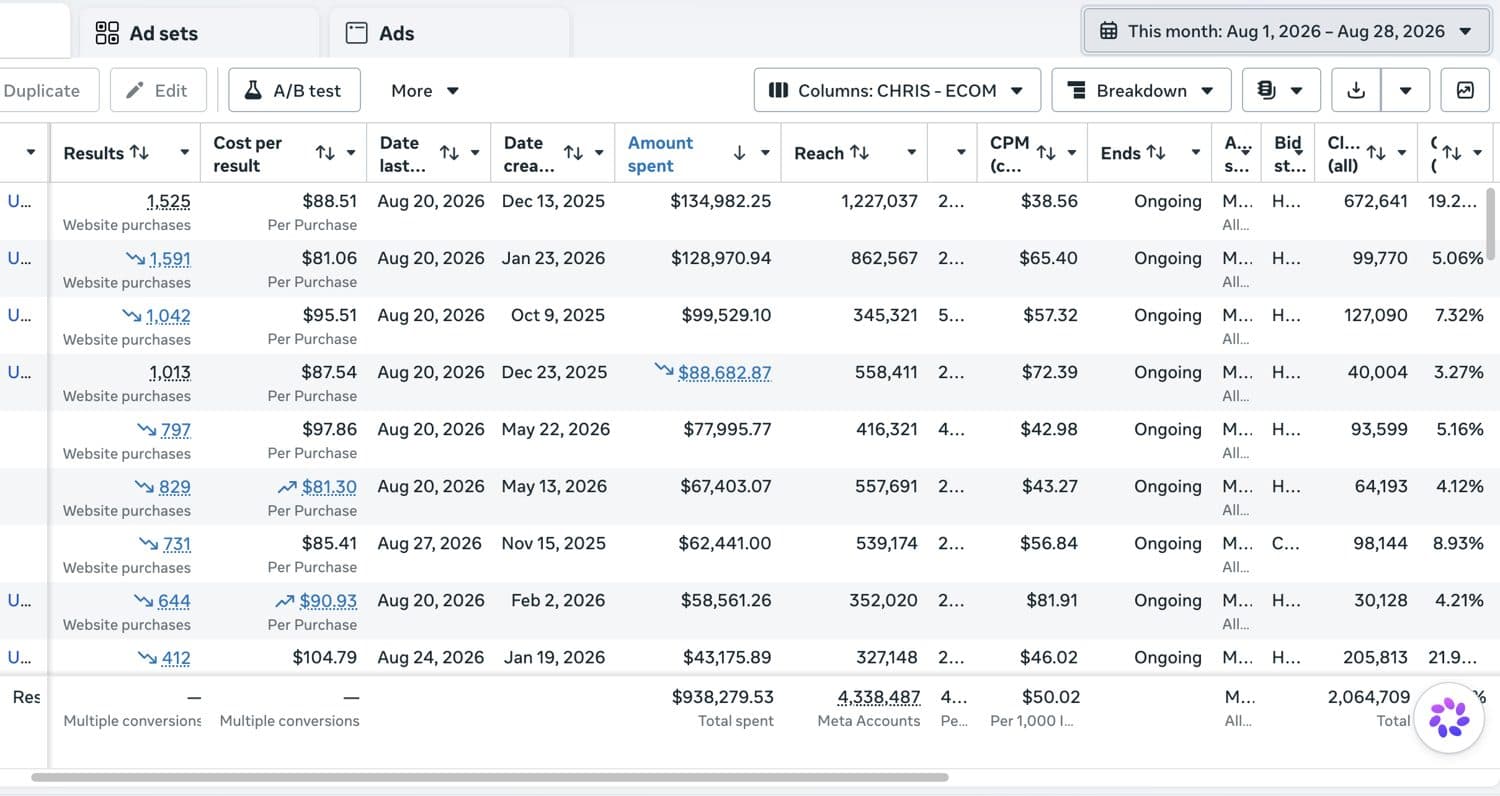Click total spent $938,279.53

(723, 697)
